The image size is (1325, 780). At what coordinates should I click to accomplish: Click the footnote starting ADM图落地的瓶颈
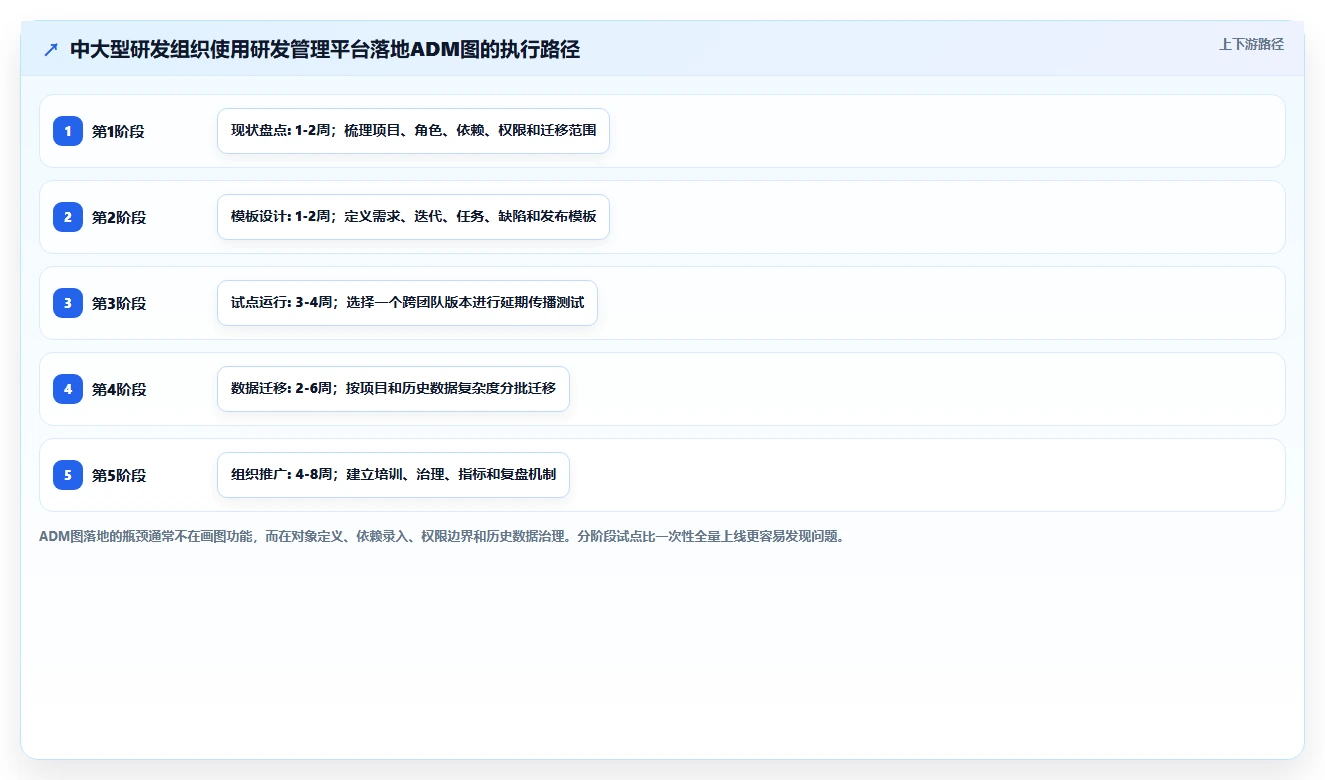[443, 536]
